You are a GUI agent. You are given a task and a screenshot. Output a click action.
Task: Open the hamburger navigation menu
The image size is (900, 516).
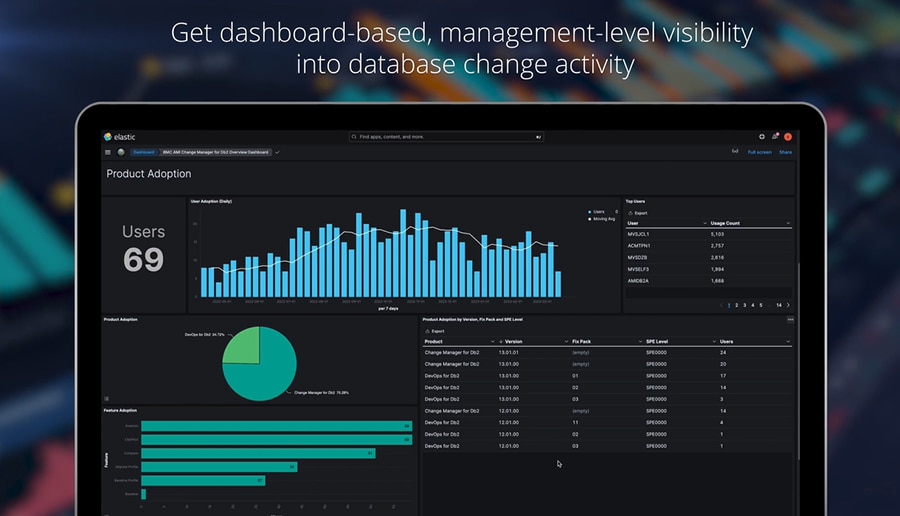(108, 152)
